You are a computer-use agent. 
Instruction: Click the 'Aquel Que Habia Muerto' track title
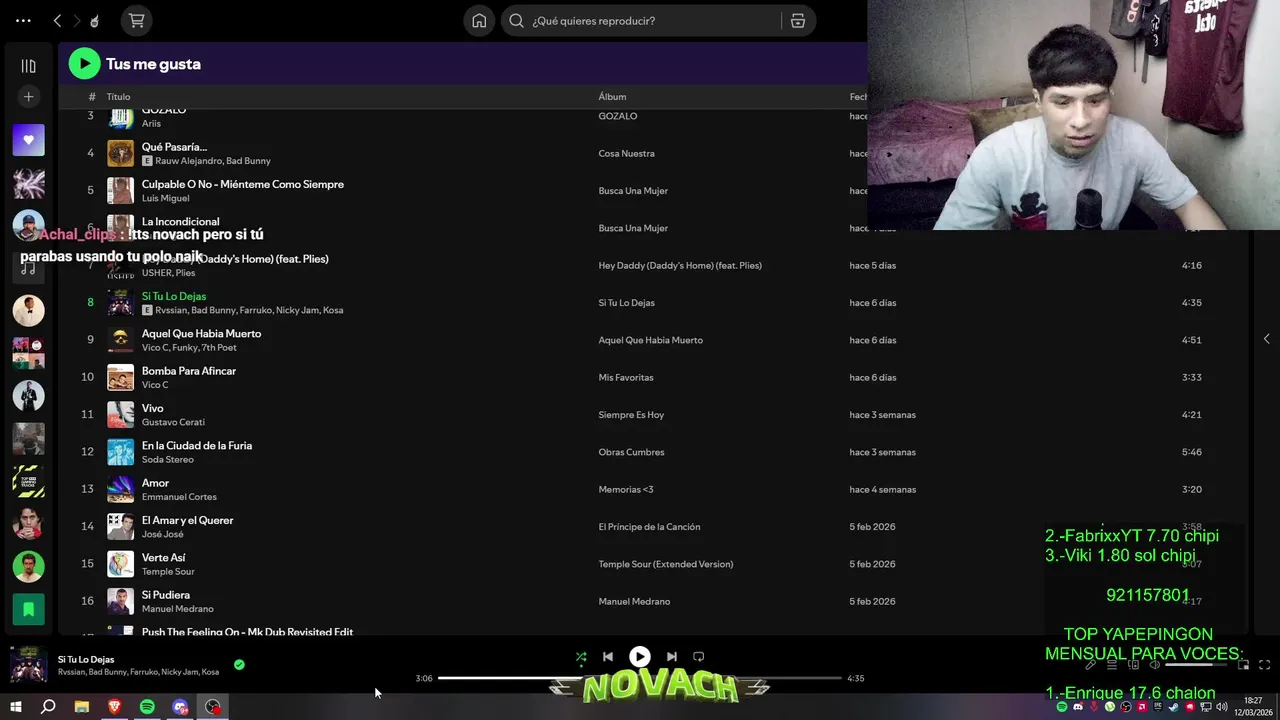click(201, 334)
